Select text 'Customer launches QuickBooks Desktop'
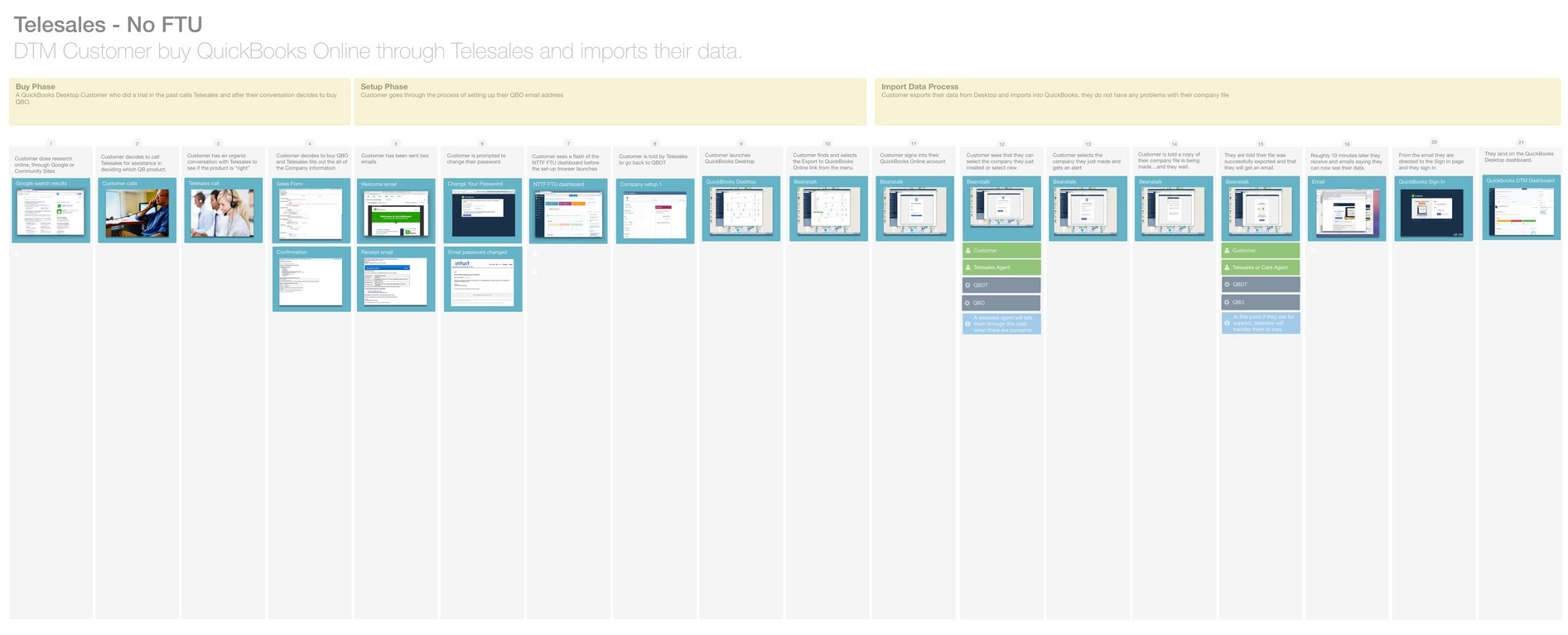The image size is (1568, 635). 730,158
